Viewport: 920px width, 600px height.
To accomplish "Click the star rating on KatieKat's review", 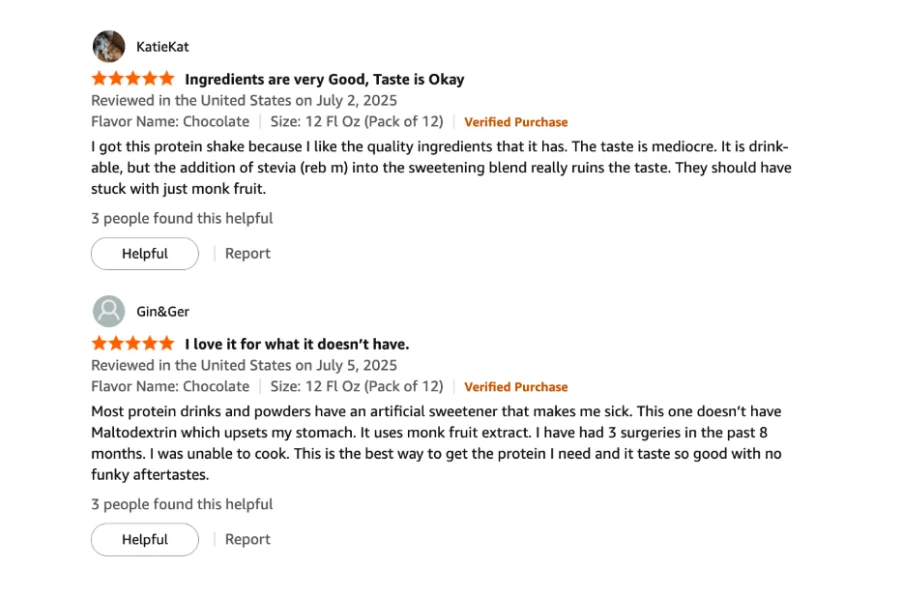I will tap(131, 78).
